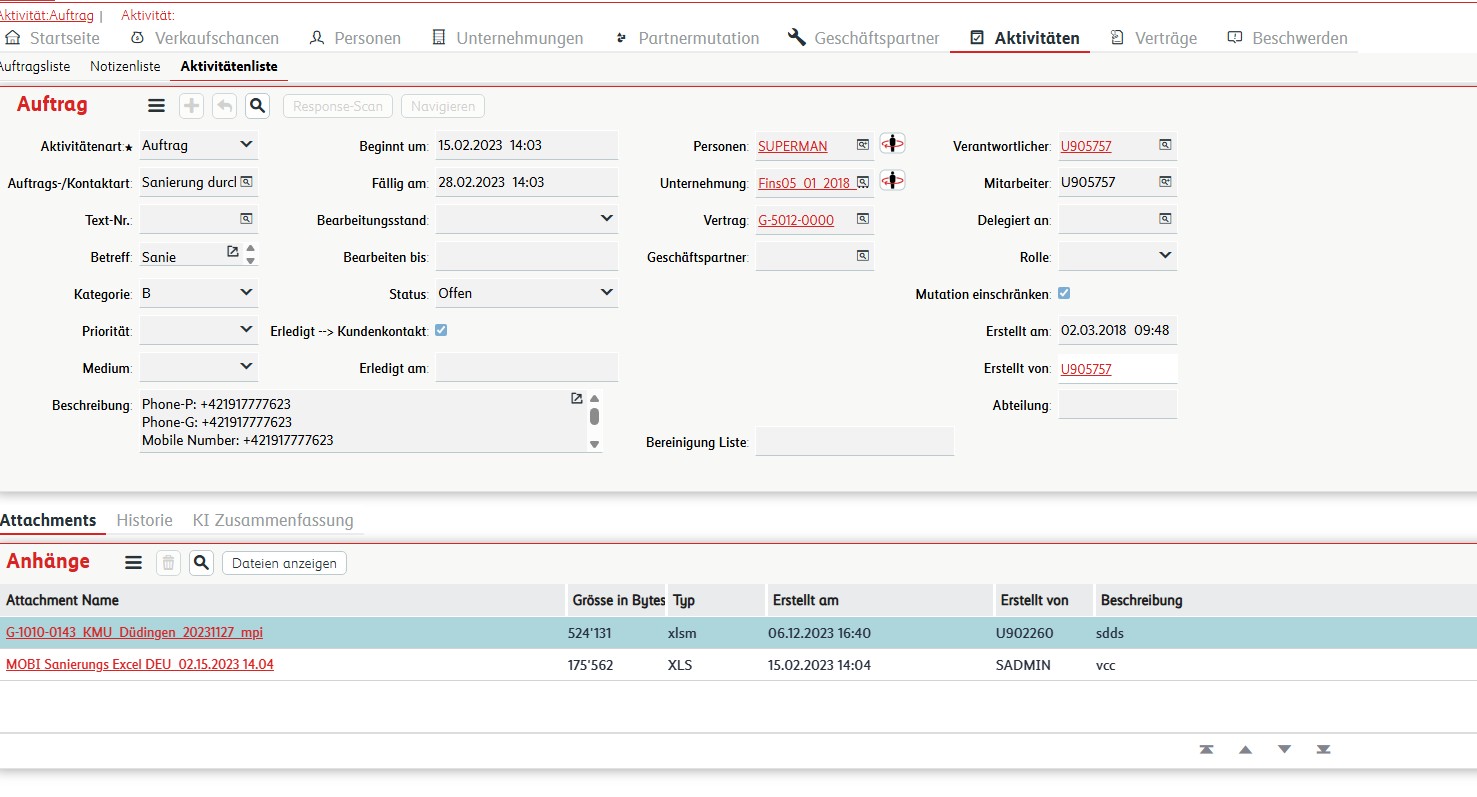Open the person 360 icon next to Personen
This screenshot has width=1477, height=797.
[892, 144]
